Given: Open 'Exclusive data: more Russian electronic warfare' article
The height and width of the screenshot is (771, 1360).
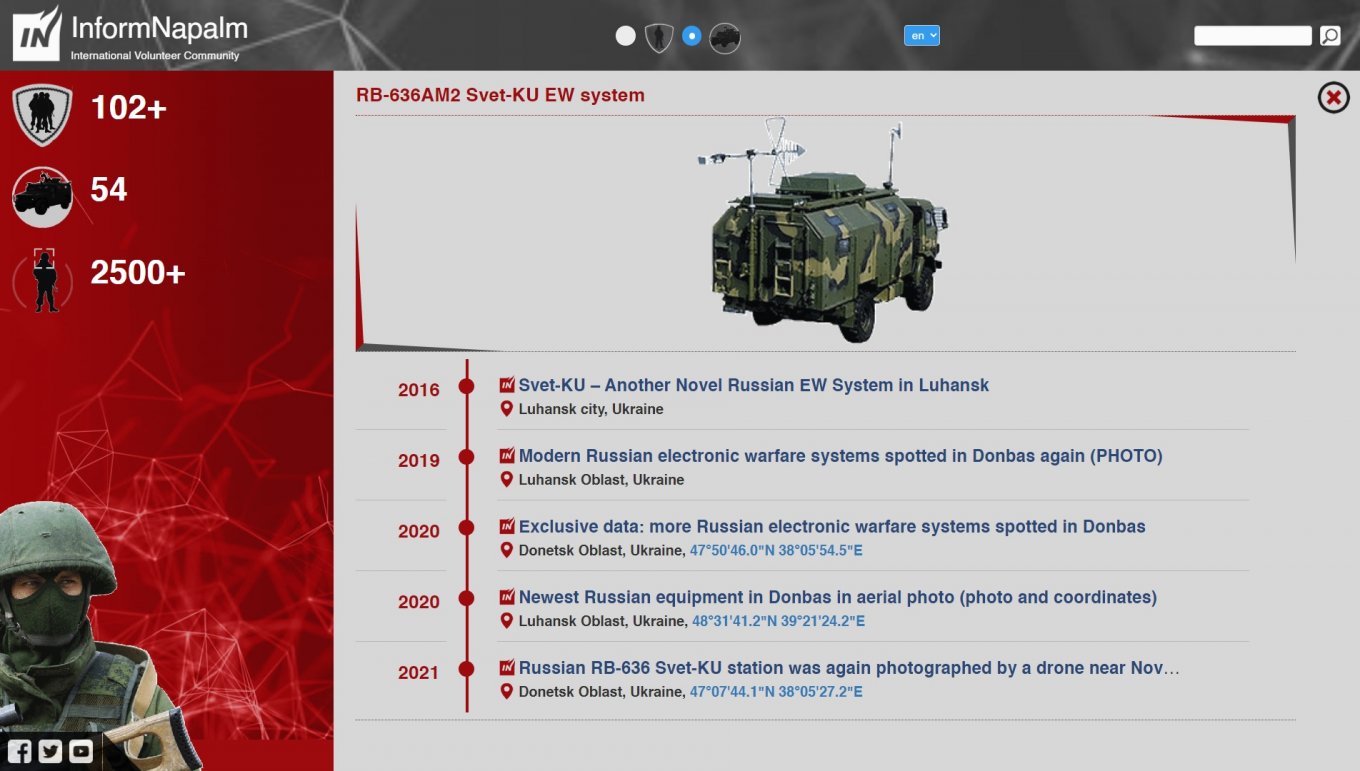Looking at the screenshot, I should coord(831,526).
